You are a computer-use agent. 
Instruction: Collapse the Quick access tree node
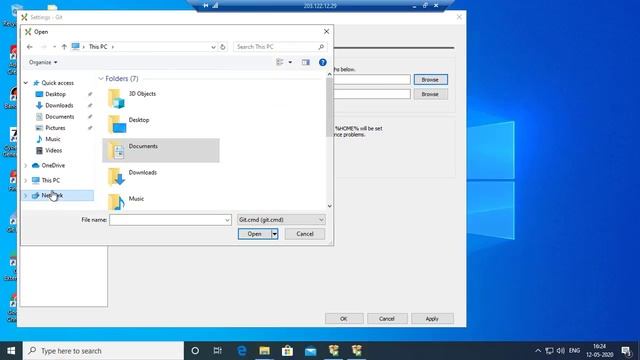tap(26, 83)
